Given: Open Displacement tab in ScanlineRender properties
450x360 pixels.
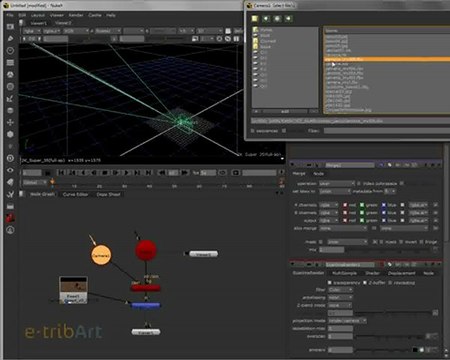Looking at the screenshot, I should pyautogui.click(x=401, y=273).
